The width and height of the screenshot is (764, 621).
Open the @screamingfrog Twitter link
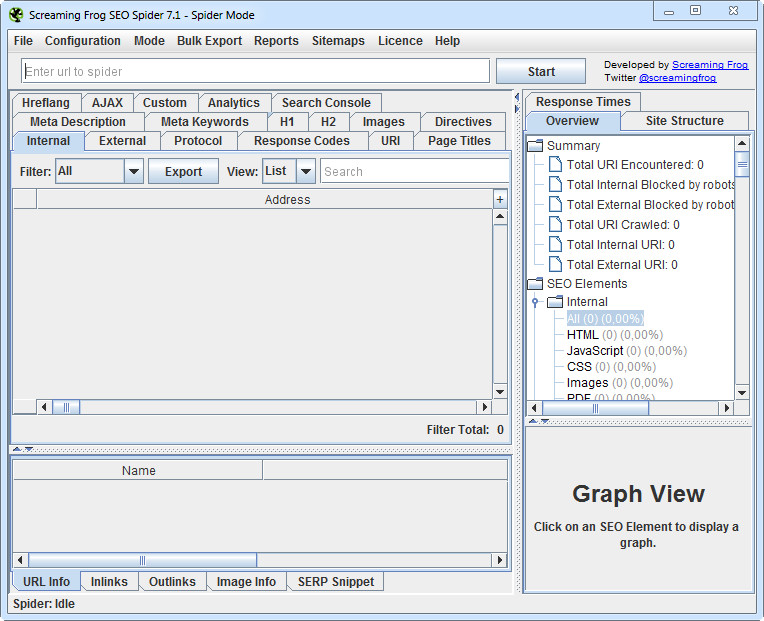tap(677, 78)
